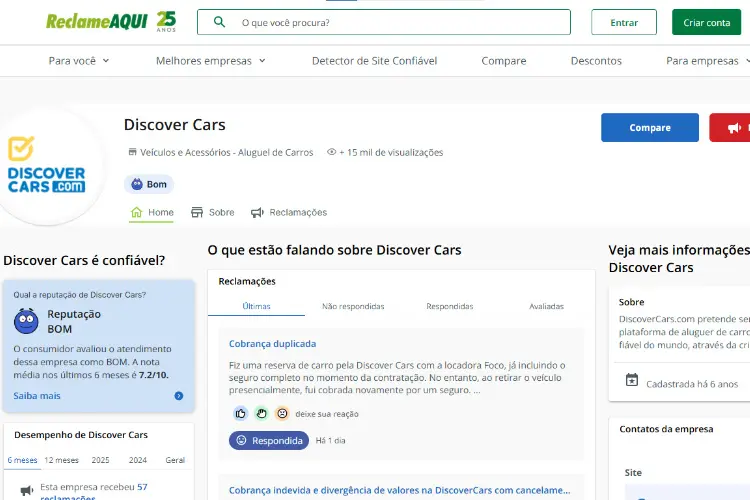The image size is (750, 500).
Task: Select the Reclamações profile tab
Action: tap(289, 212)
